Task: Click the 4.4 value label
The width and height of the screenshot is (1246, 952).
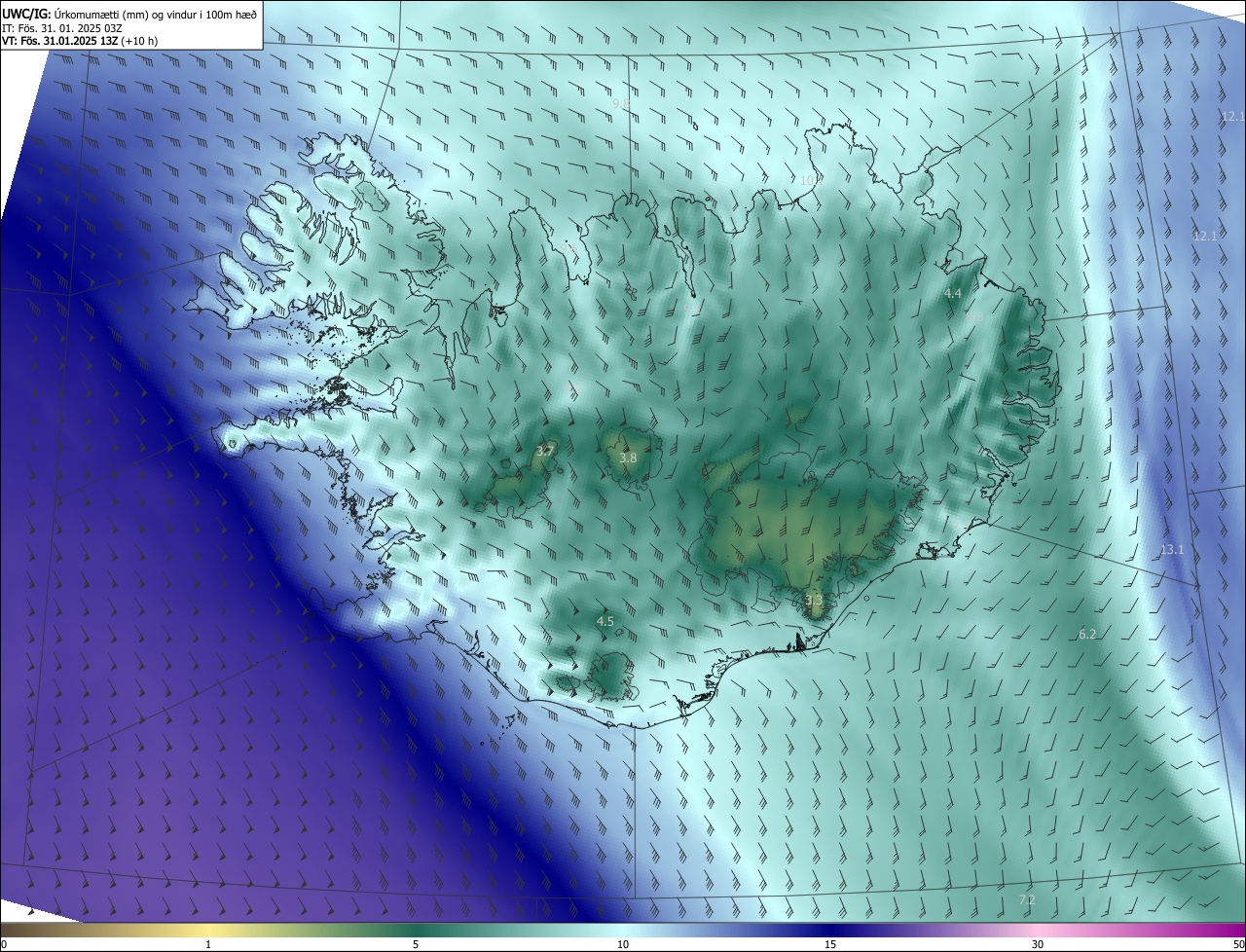Action: pyautogui.click(x=953, y=293)
